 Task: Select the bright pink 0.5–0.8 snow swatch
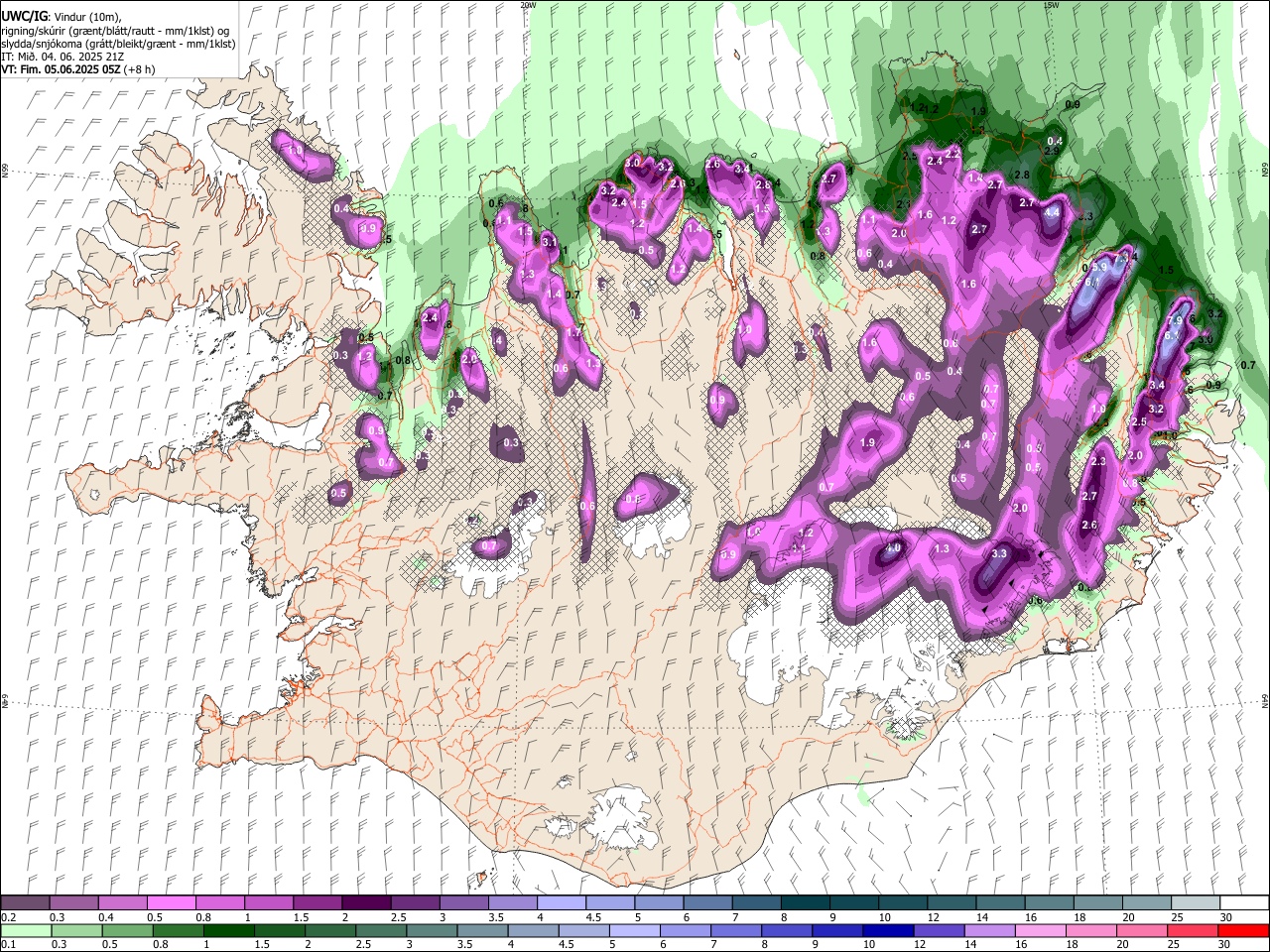click(171, 902)
